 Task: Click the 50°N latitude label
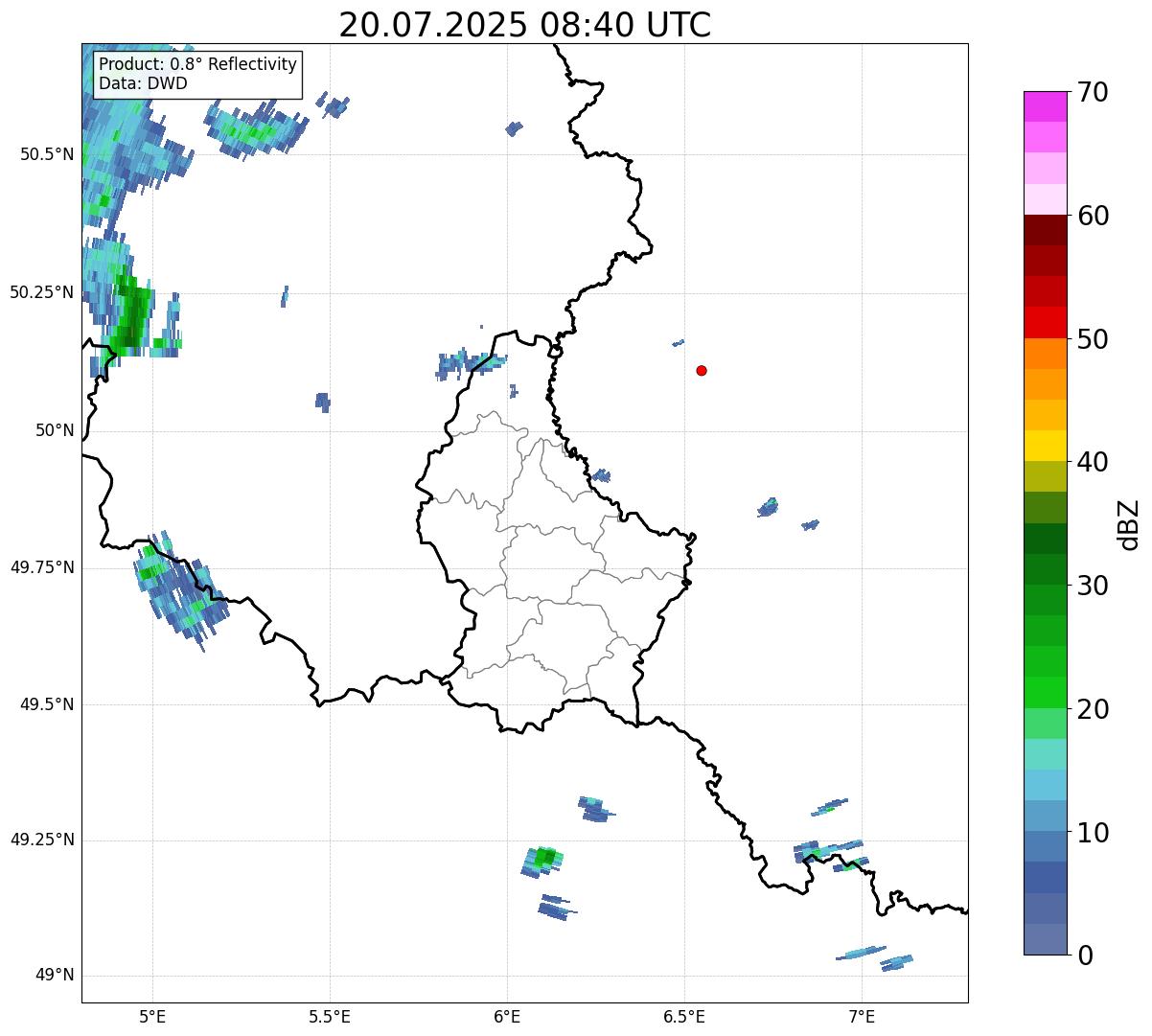(x=56, y=430)
